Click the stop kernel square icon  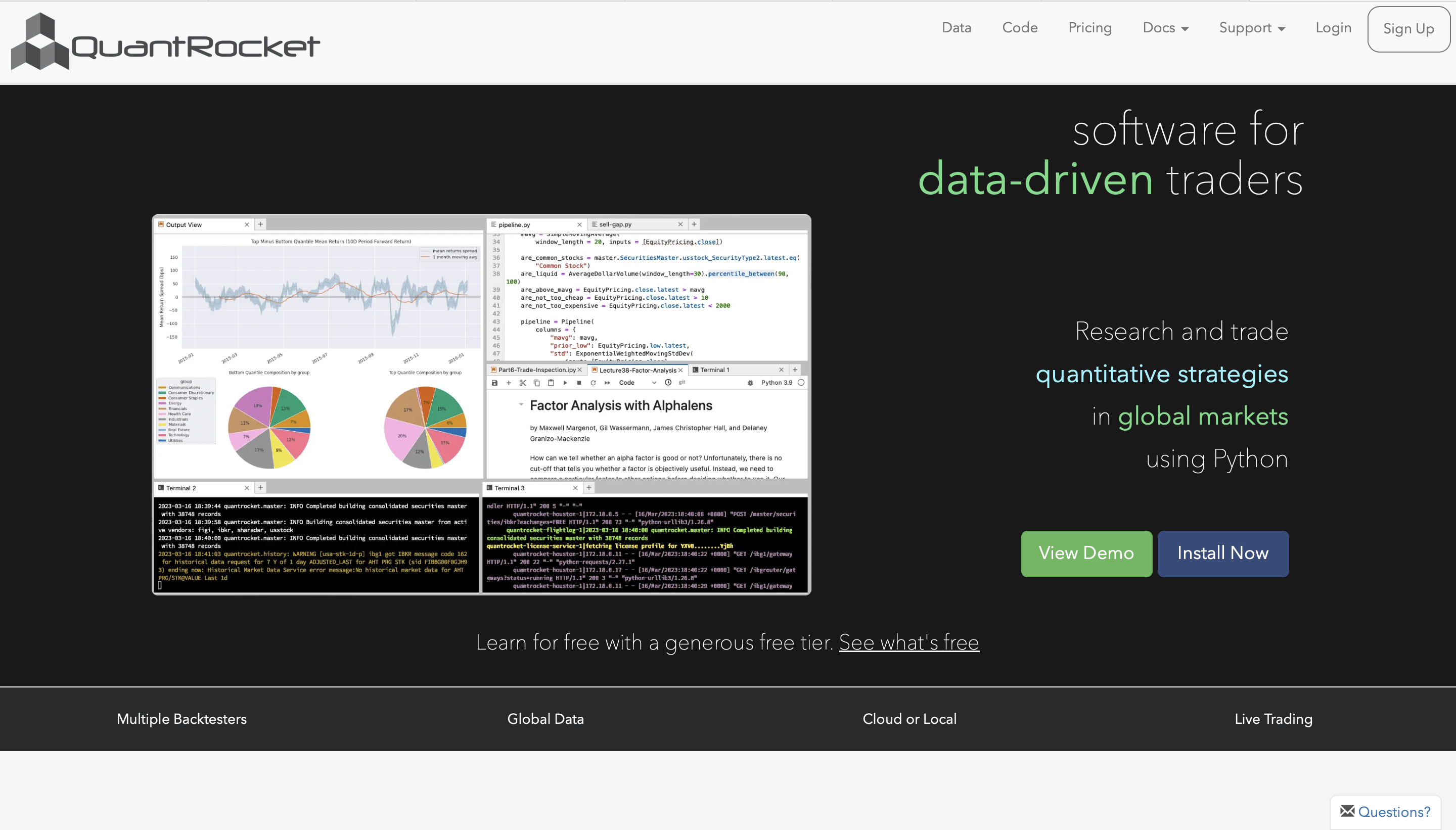tap(579, 383)
